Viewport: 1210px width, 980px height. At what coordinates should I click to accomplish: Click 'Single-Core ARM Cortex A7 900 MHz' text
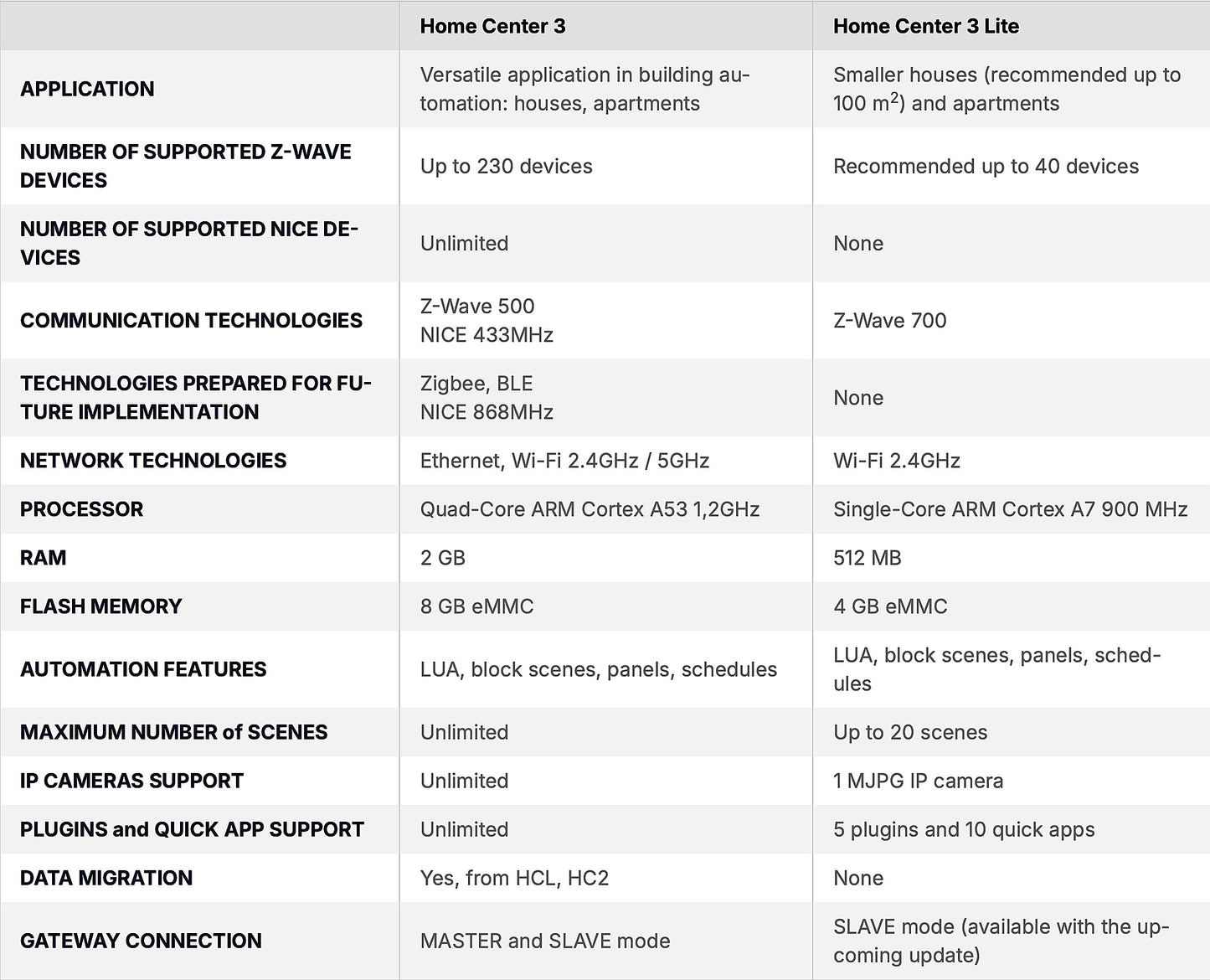click(1010, 508)
